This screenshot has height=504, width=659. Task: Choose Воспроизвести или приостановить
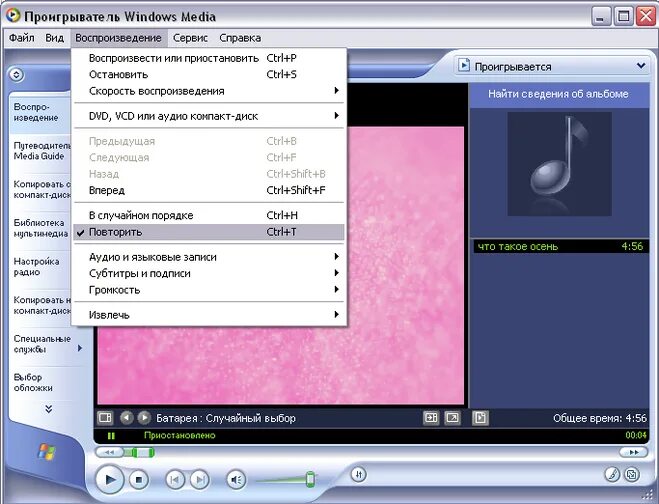pyautogui.click(x=209, y=58)
